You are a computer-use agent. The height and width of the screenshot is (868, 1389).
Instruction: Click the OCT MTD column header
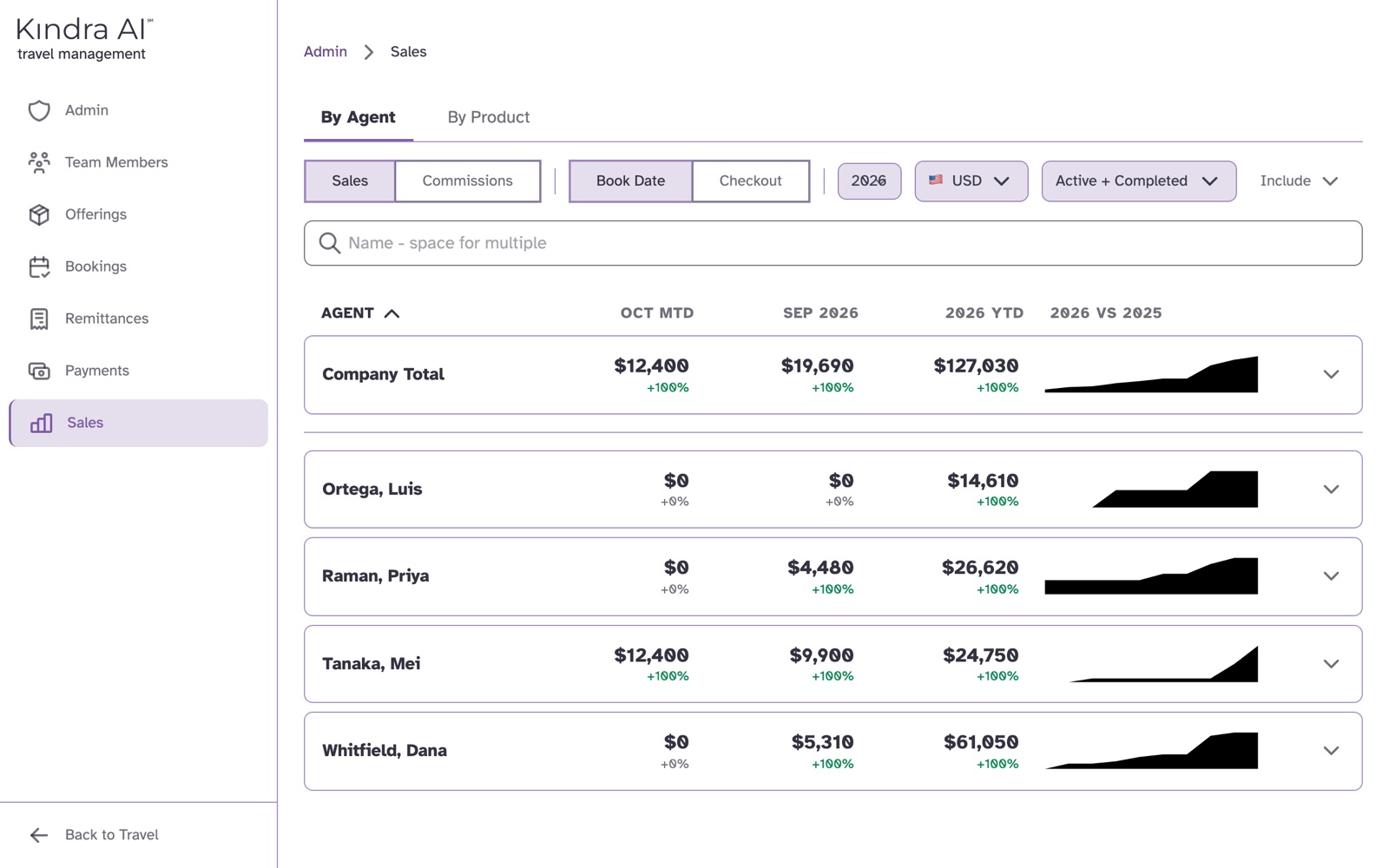[x=657, y=313]
